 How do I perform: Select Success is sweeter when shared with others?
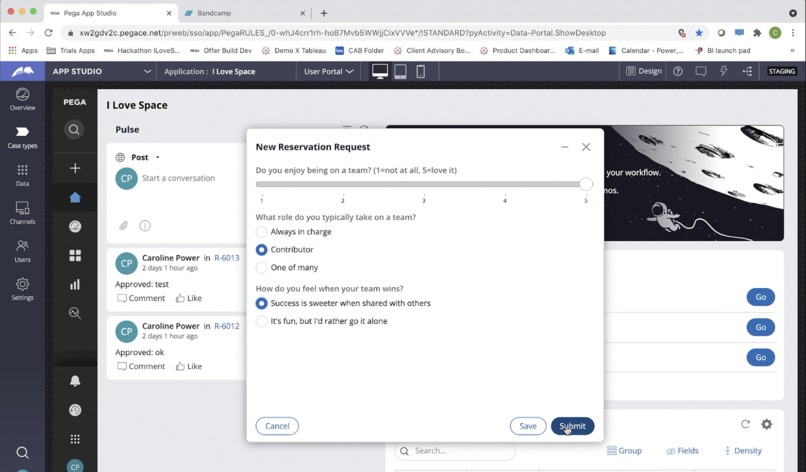pyautogui.click(x=262, y=303)
